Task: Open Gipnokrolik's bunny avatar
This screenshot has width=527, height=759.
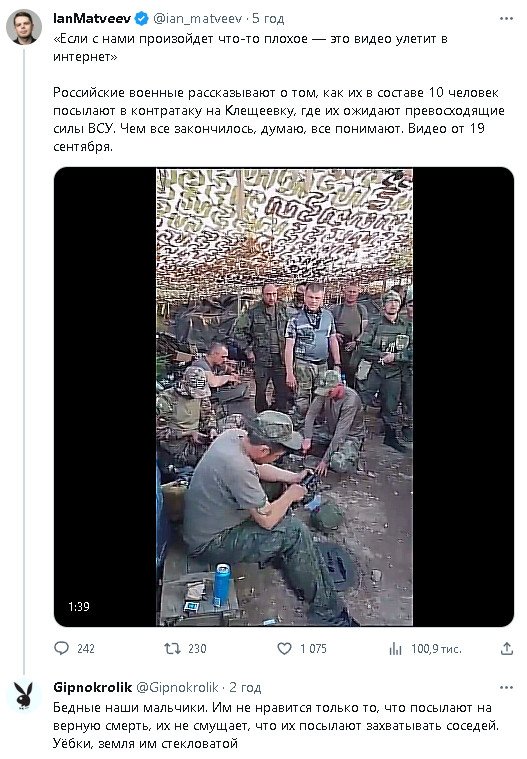Action: coord(24,696)
